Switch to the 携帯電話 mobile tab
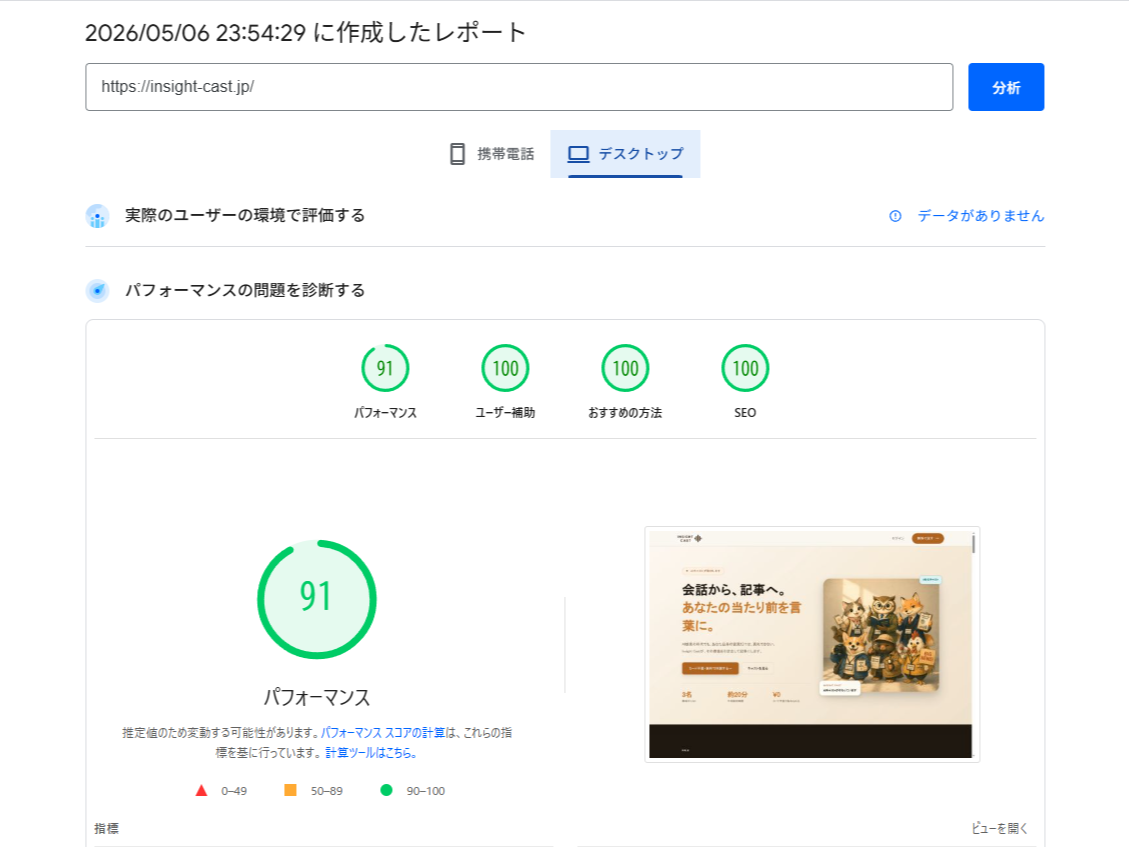This screenshot has width=1129, height=847. click(x=492, y=154)
